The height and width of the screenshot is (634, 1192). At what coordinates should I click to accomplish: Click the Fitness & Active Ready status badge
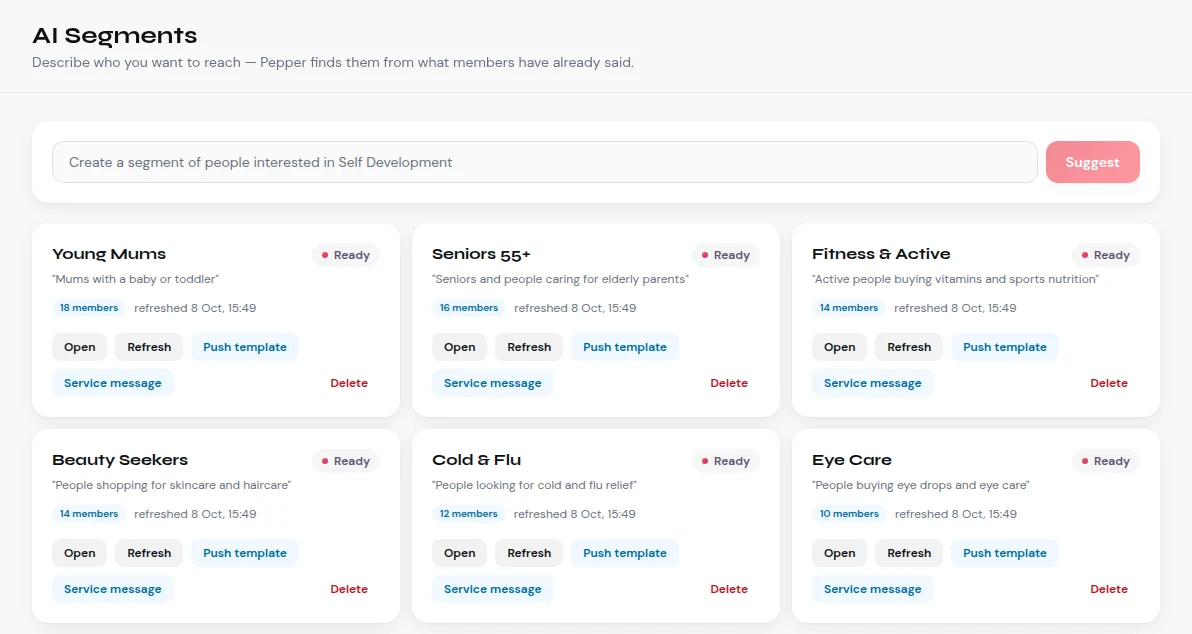(x=1106, y=255)
